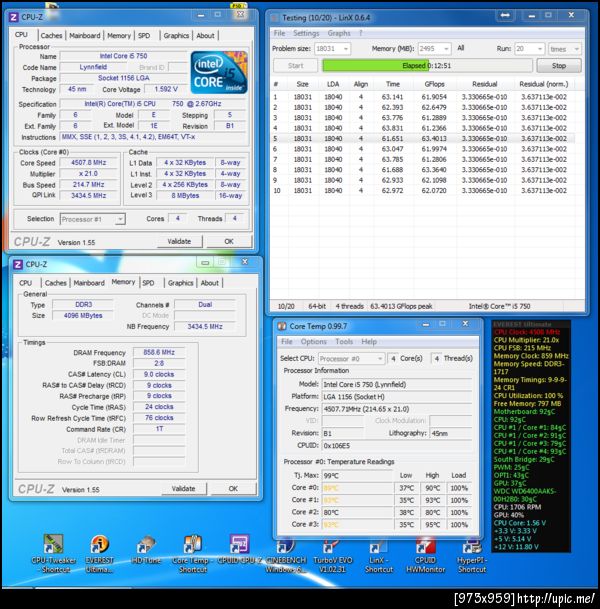Click Start button in LinX
The width and height of the screenshot is (600, 609).
point(296,66)
